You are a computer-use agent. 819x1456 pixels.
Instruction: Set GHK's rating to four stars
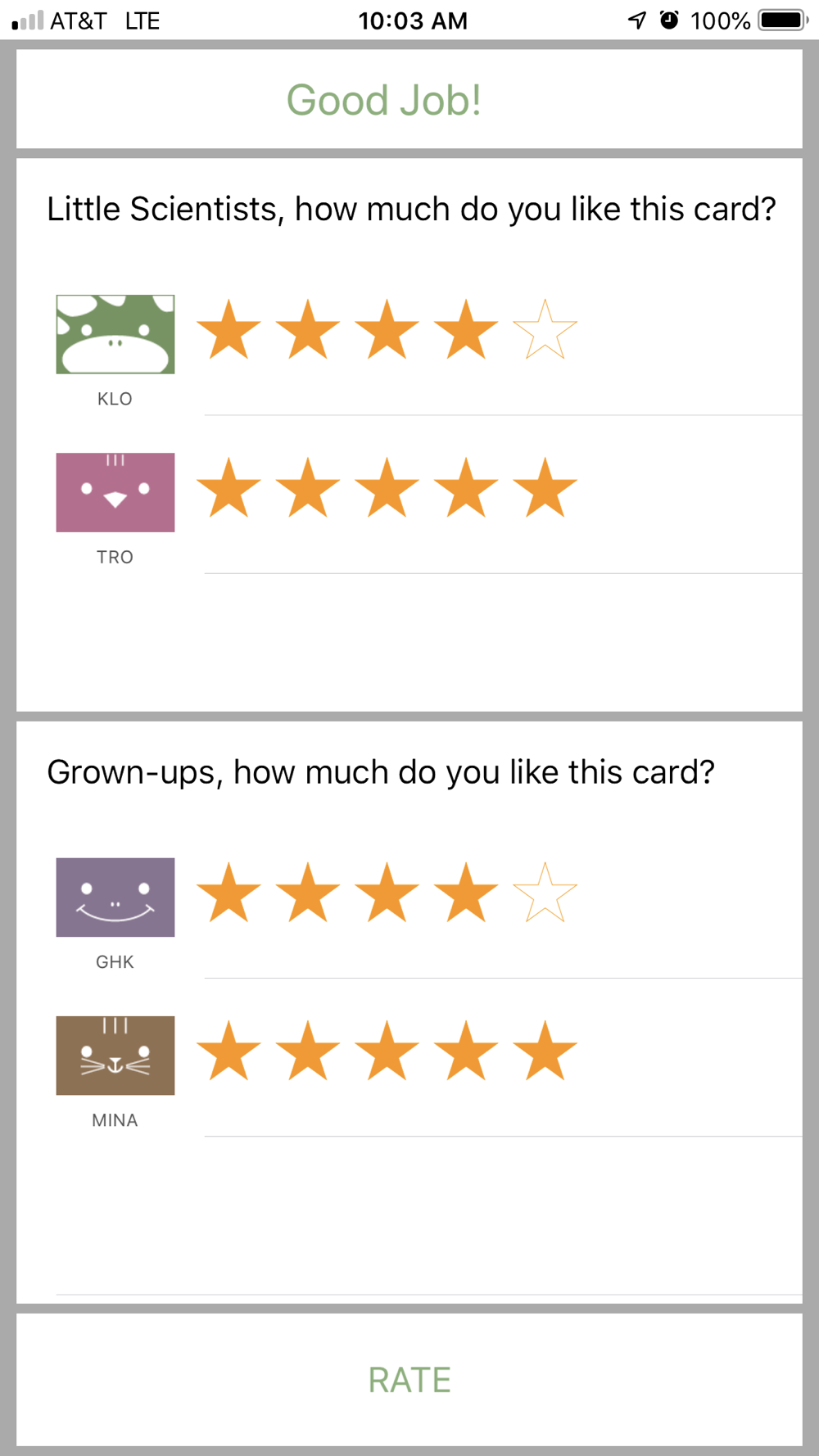coord(466,893)
